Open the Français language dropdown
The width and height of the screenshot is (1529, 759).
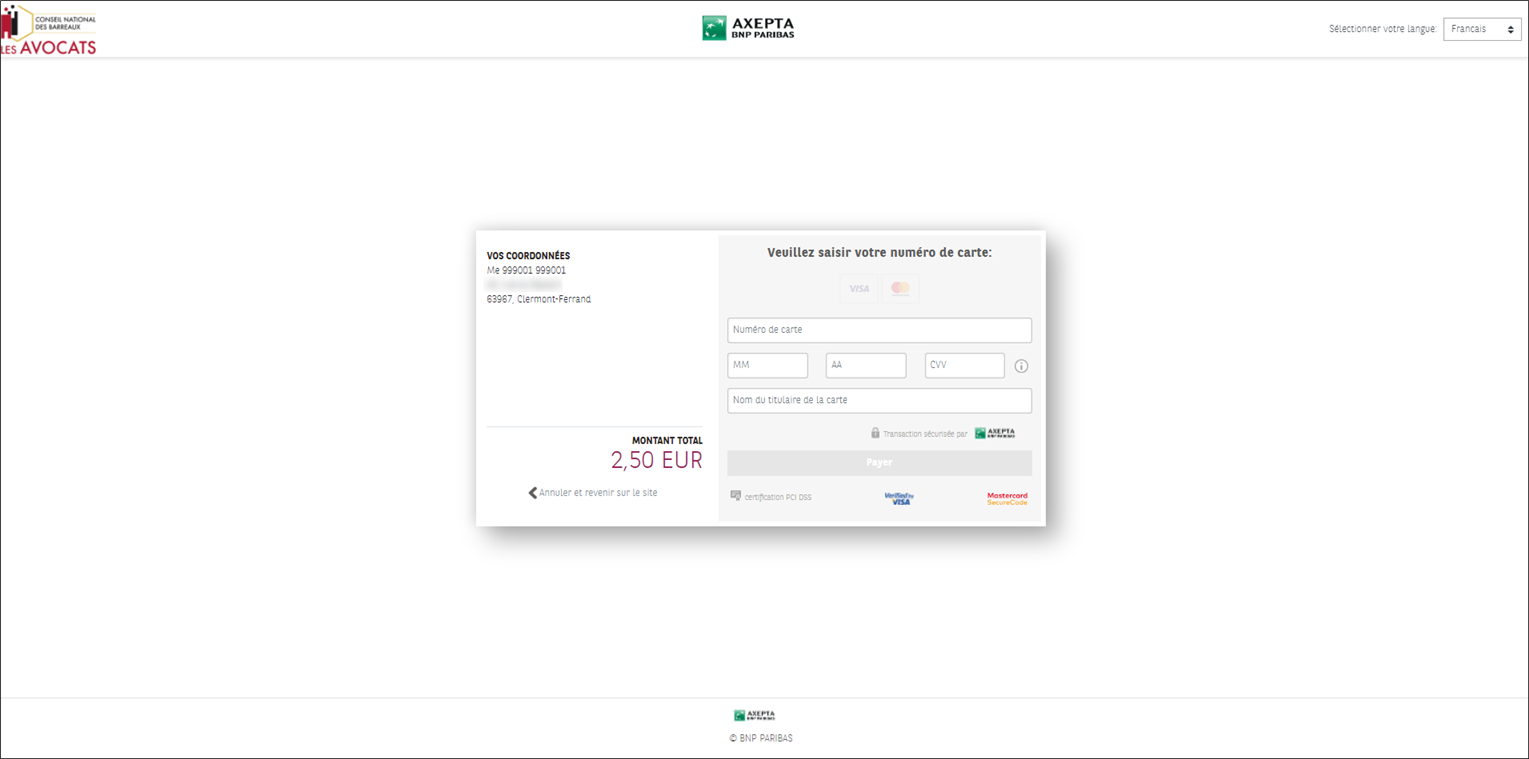click(1482, 29)
